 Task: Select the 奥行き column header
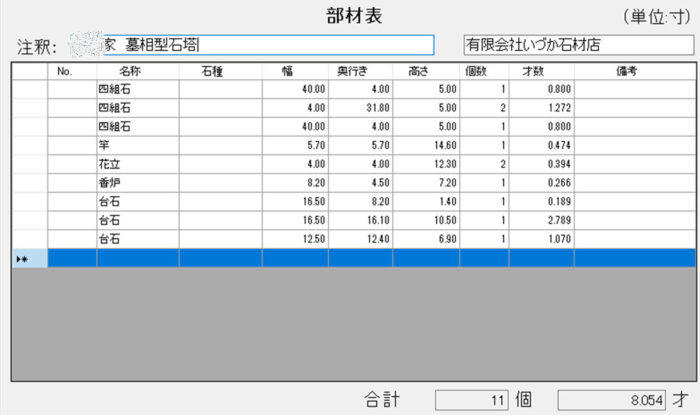(360, 71)
